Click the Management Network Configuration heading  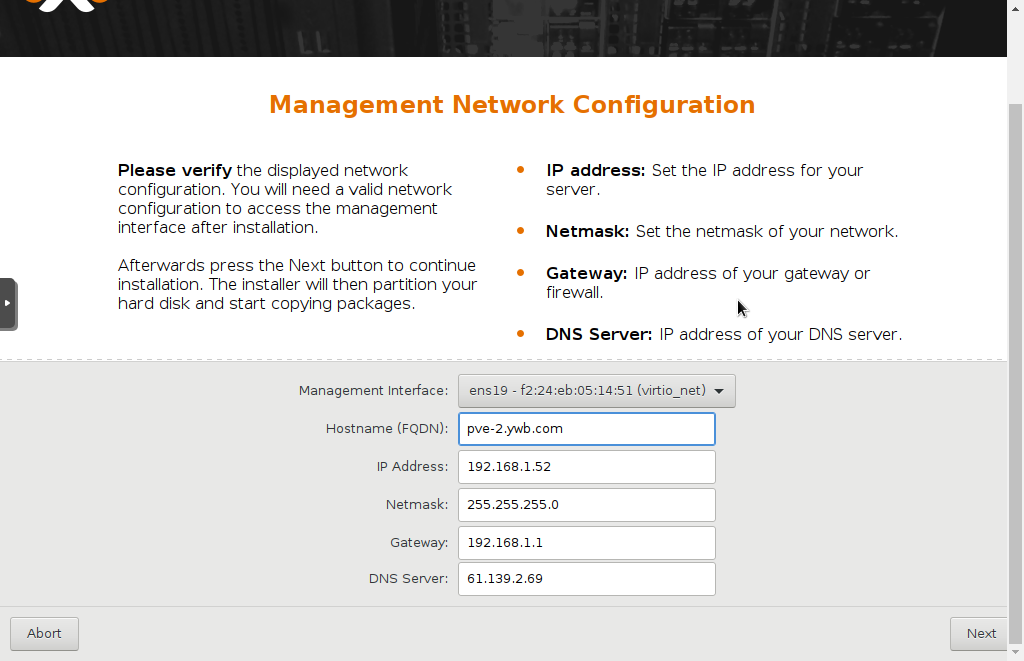pyautogui.click(x=511, y=104)
